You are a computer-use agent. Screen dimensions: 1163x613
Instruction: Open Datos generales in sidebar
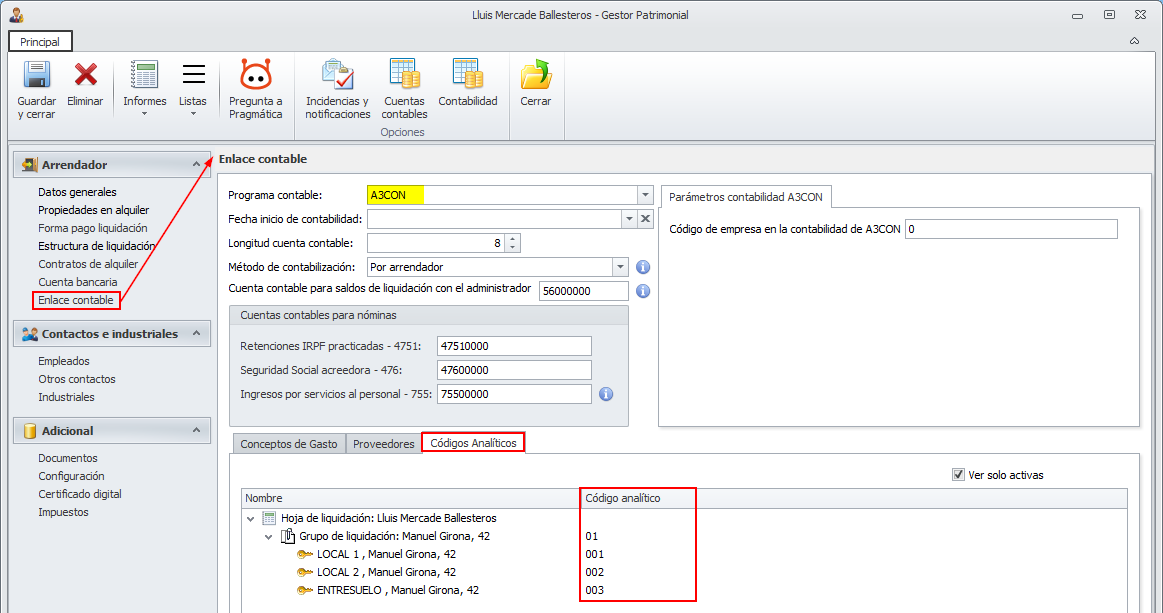77,191
